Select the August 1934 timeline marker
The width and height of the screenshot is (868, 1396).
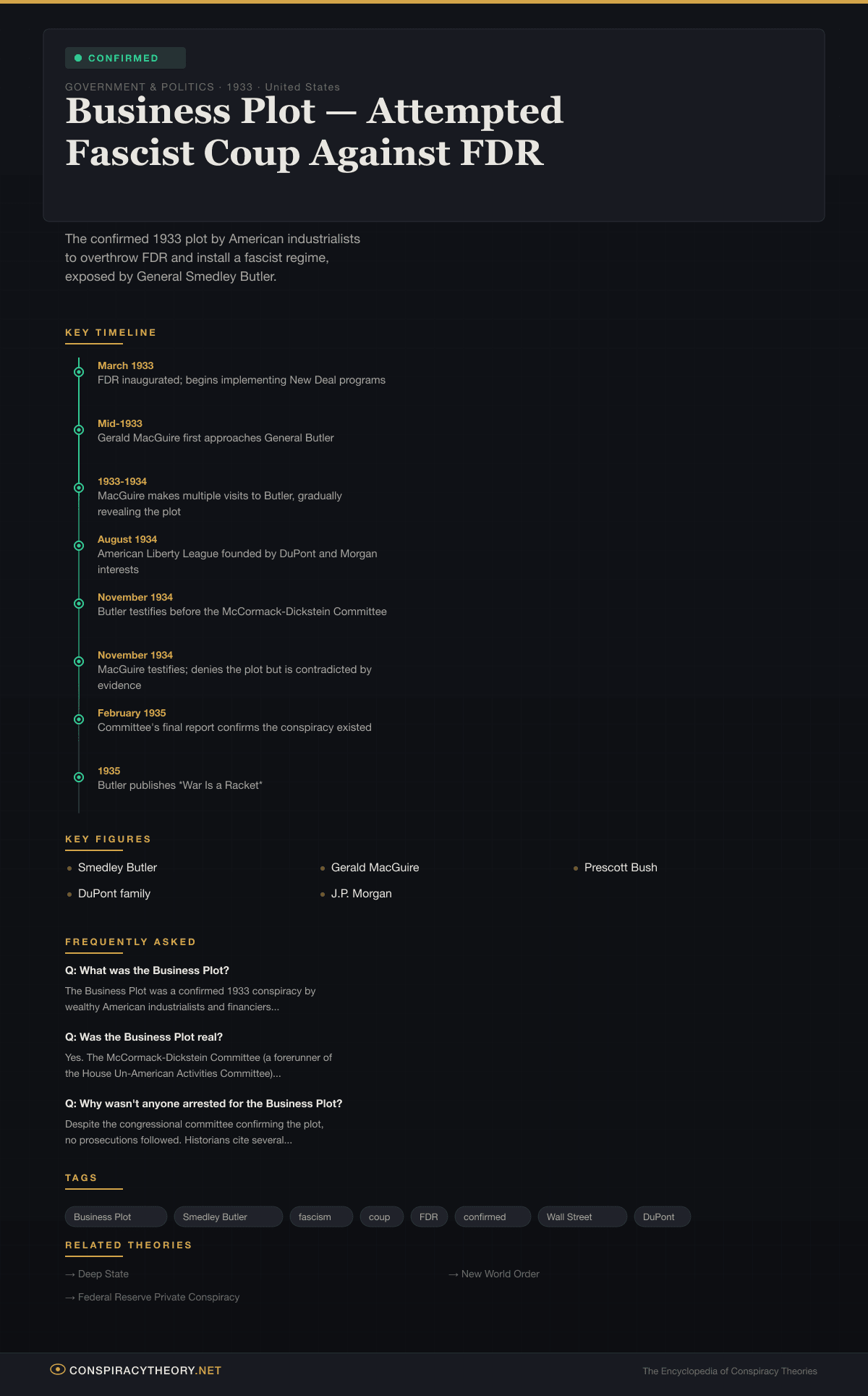click(x=79, y=546)
